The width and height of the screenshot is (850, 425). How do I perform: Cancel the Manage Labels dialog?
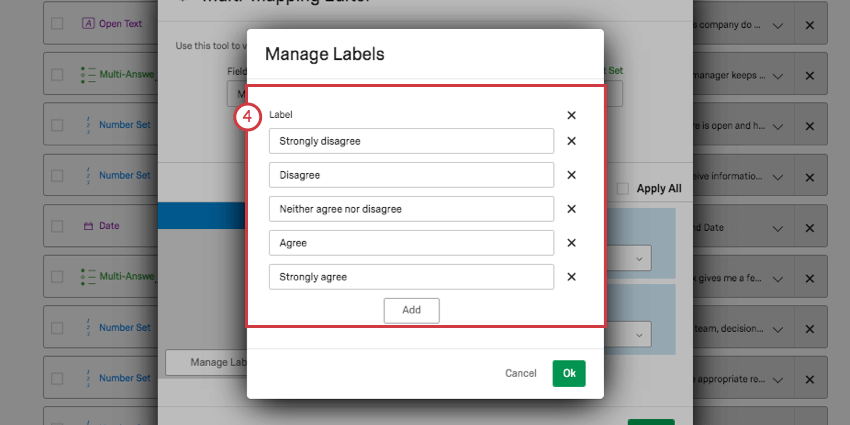pyautogui.click(x=521, y=374)
